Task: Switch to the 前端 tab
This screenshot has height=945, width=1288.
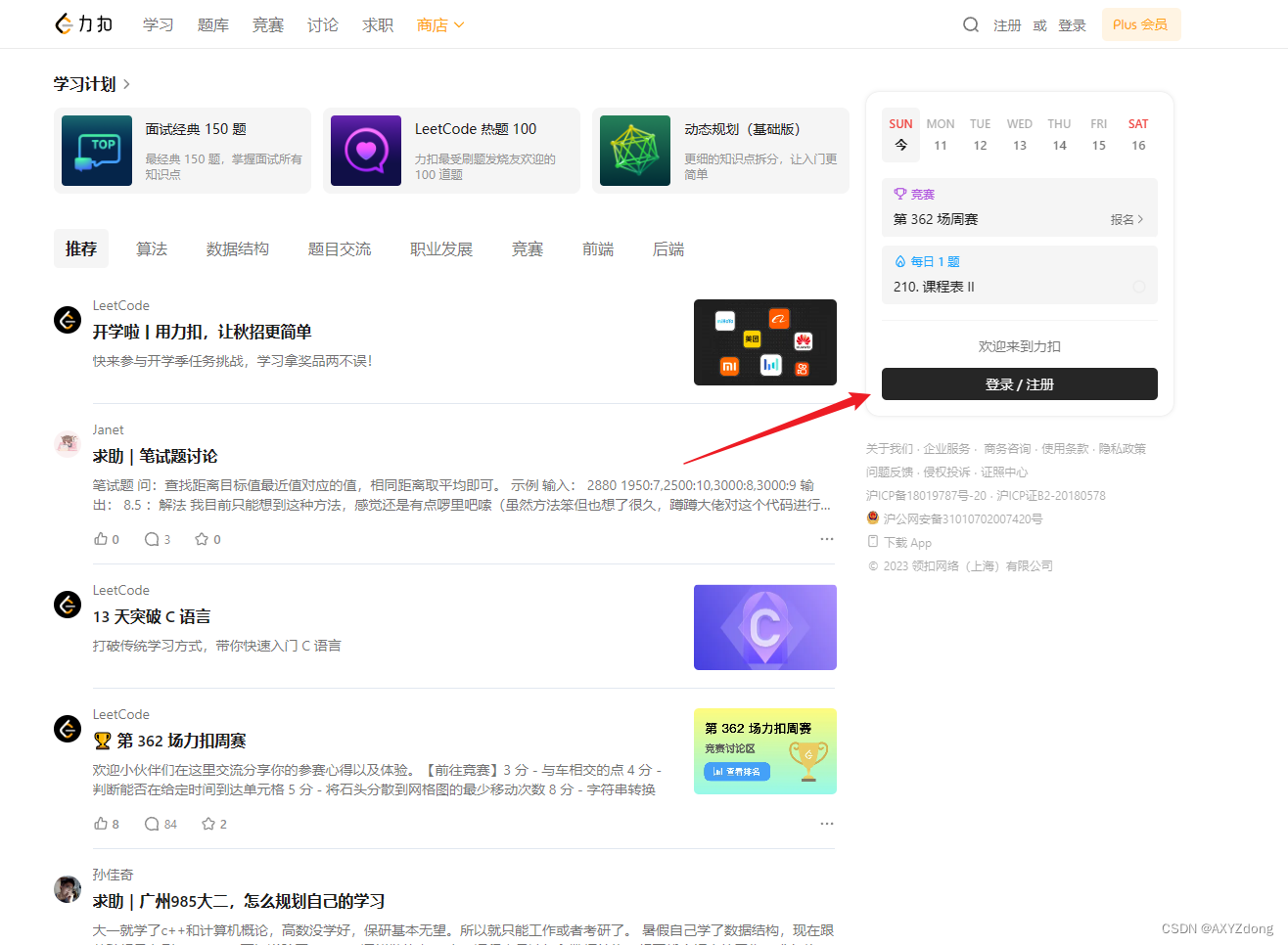Action: pos(598,248)
